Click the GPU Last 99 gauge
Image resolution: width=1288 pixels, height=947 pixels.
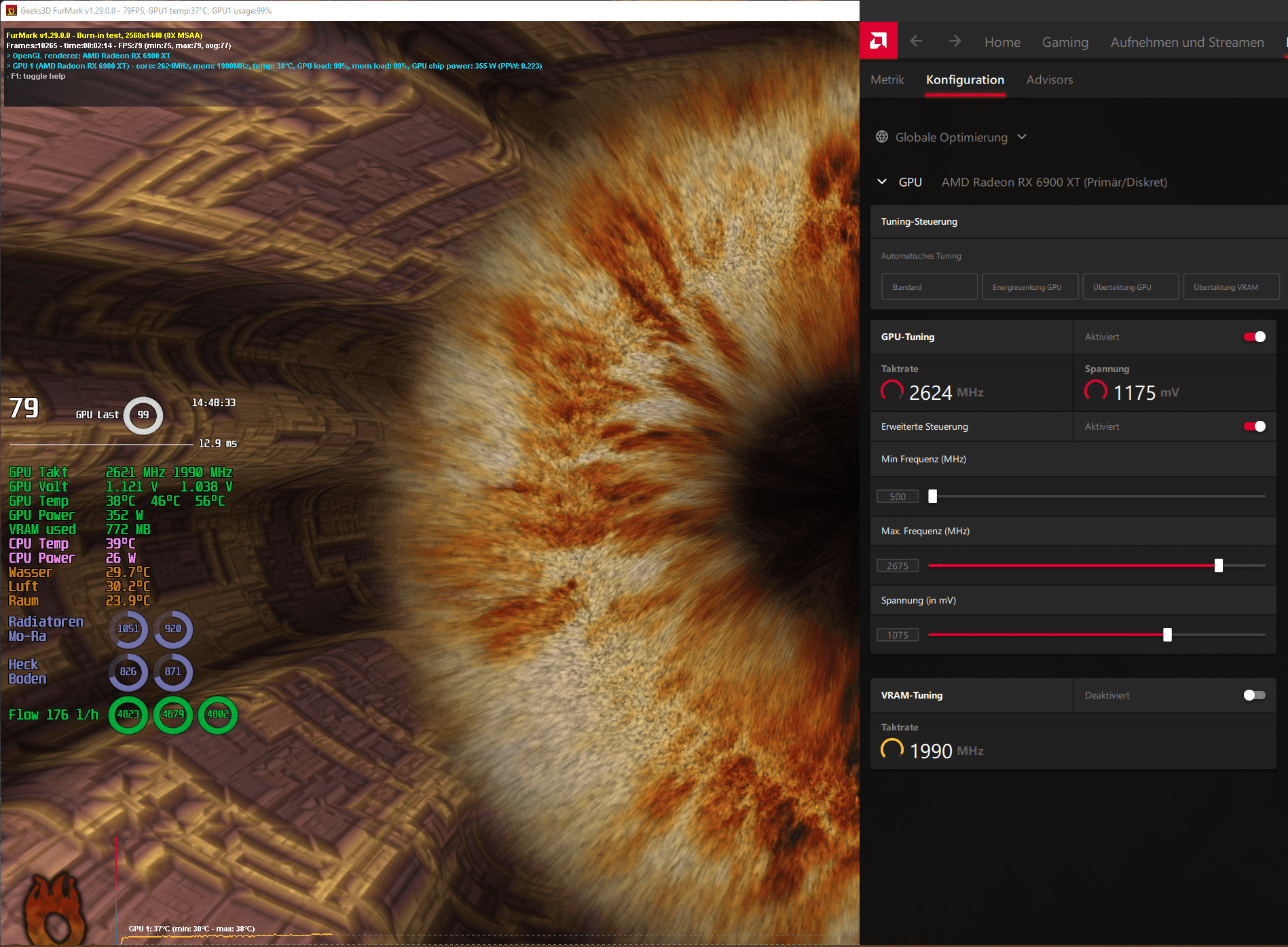coord(143,415)
